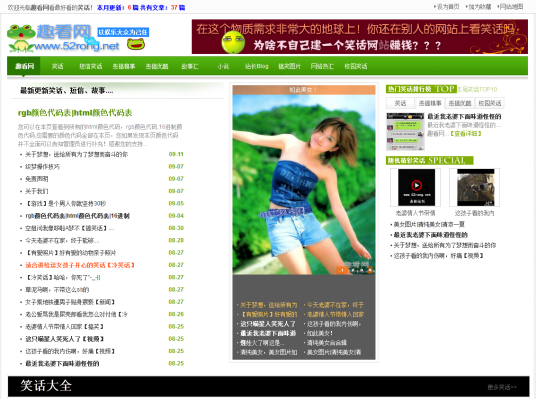This screenshot has width=536, height=399.
Task: Open the 老婆情人节带情 caption under the first thumbnail
Action: point(415,213)
